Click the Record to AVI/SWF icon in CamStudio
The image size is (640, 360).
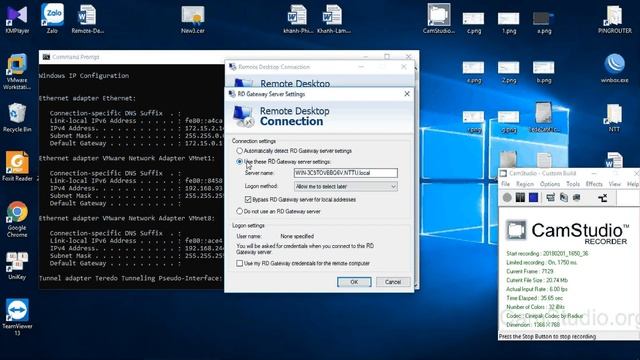[564, 198]
